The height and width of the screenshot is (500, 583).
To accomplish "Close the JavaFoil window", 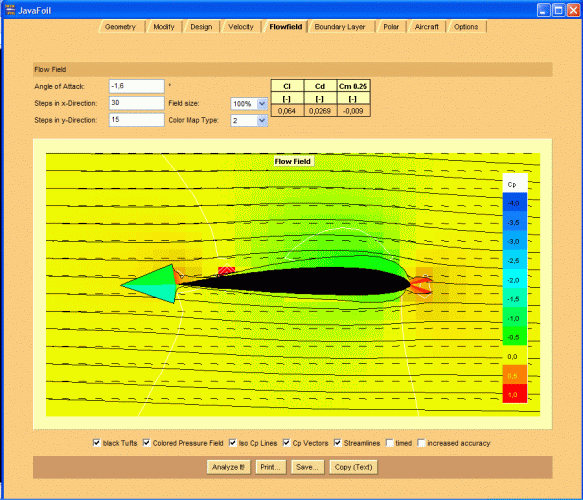I will pos(573,10).
